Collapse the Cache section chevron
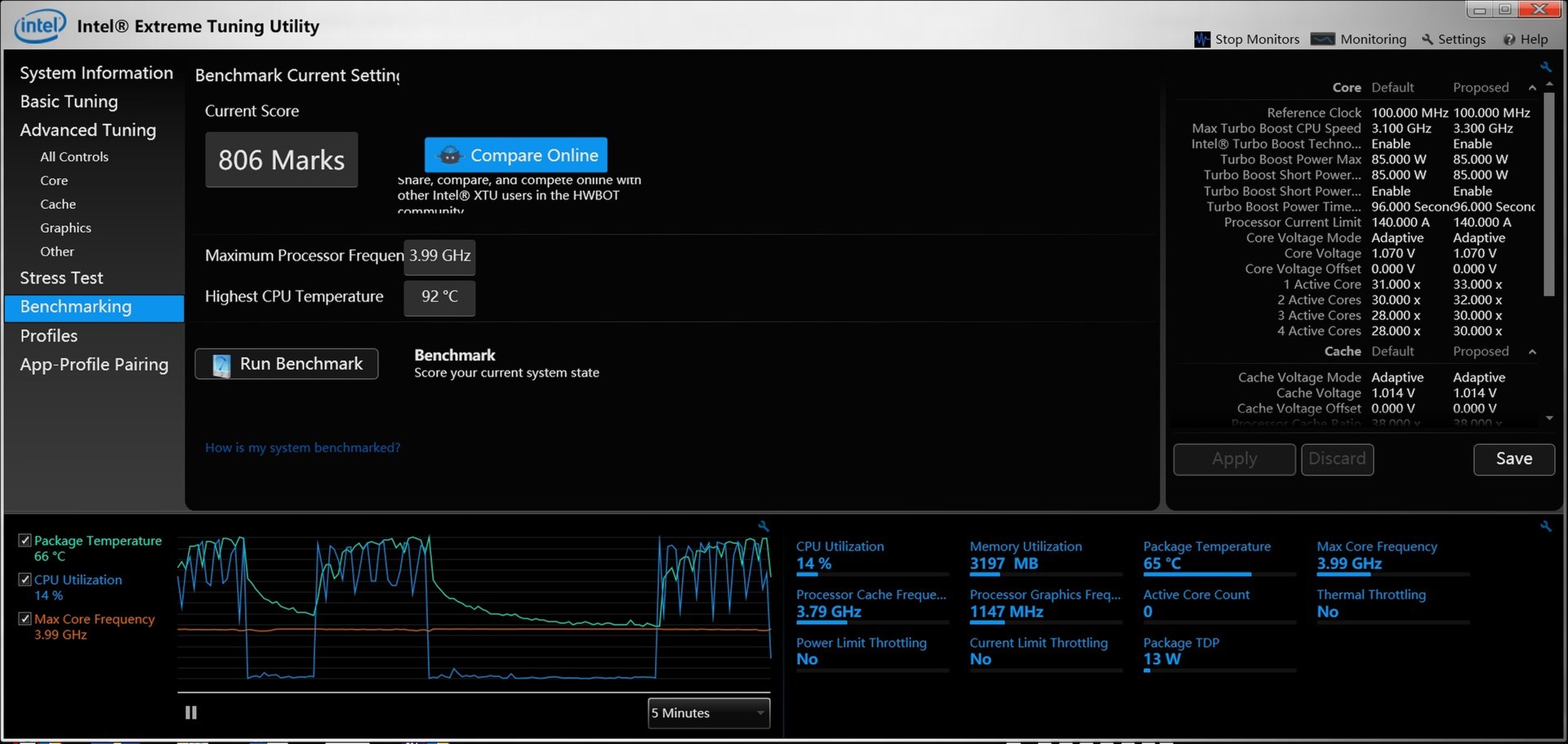This screenshot has height=744, width=1568. pos(1532,351)
